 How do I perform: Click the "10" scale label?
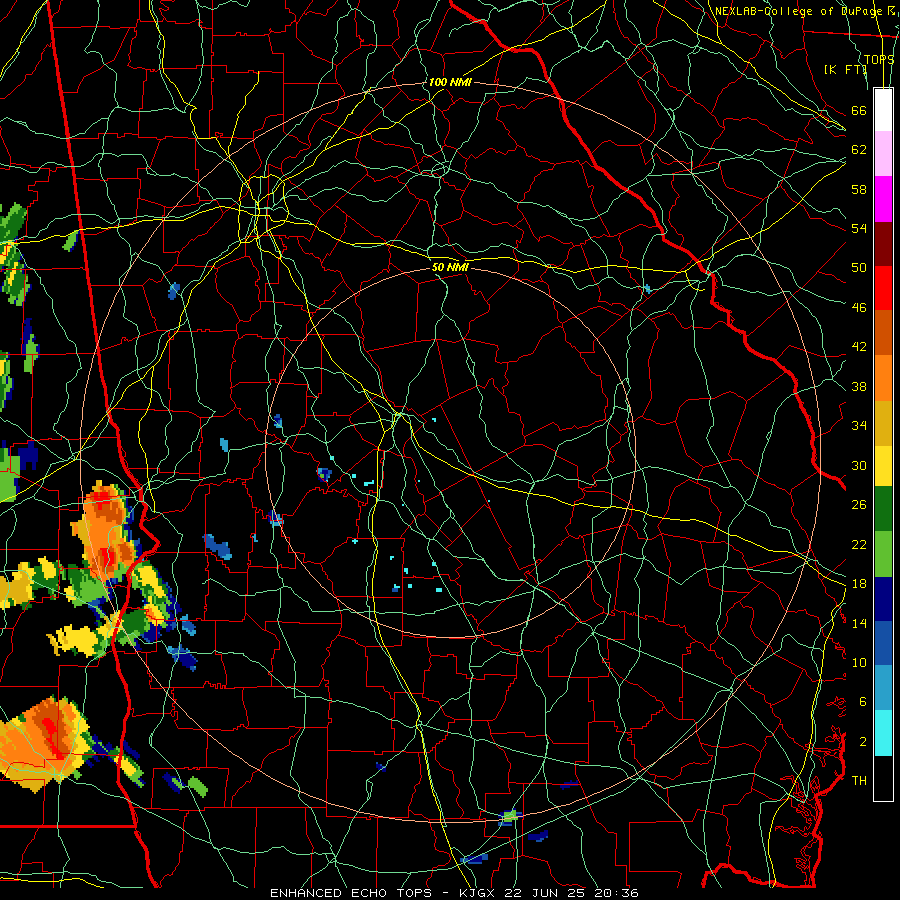859,662
